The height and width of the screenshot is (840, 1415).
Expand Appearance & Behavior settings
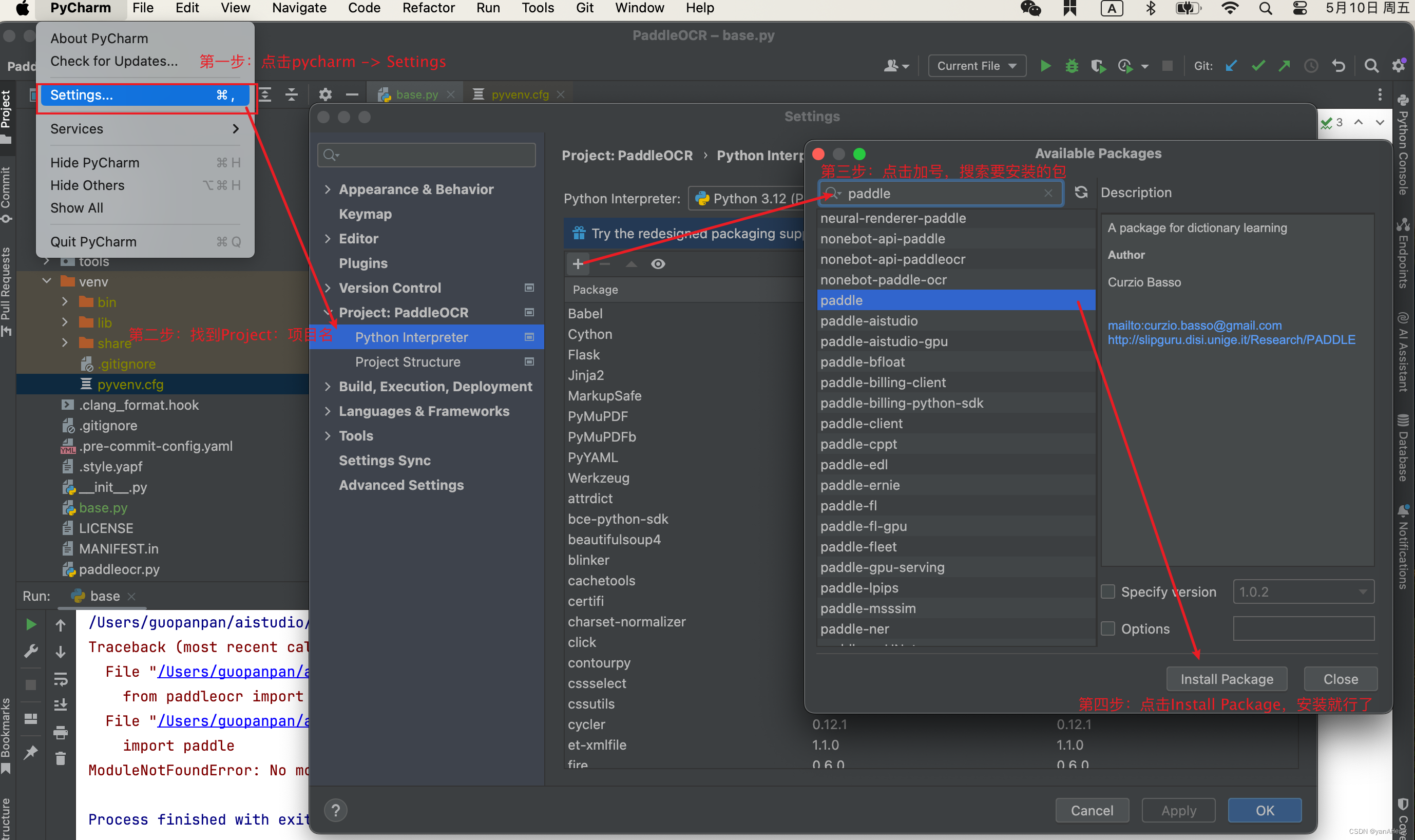click(328, 189)
